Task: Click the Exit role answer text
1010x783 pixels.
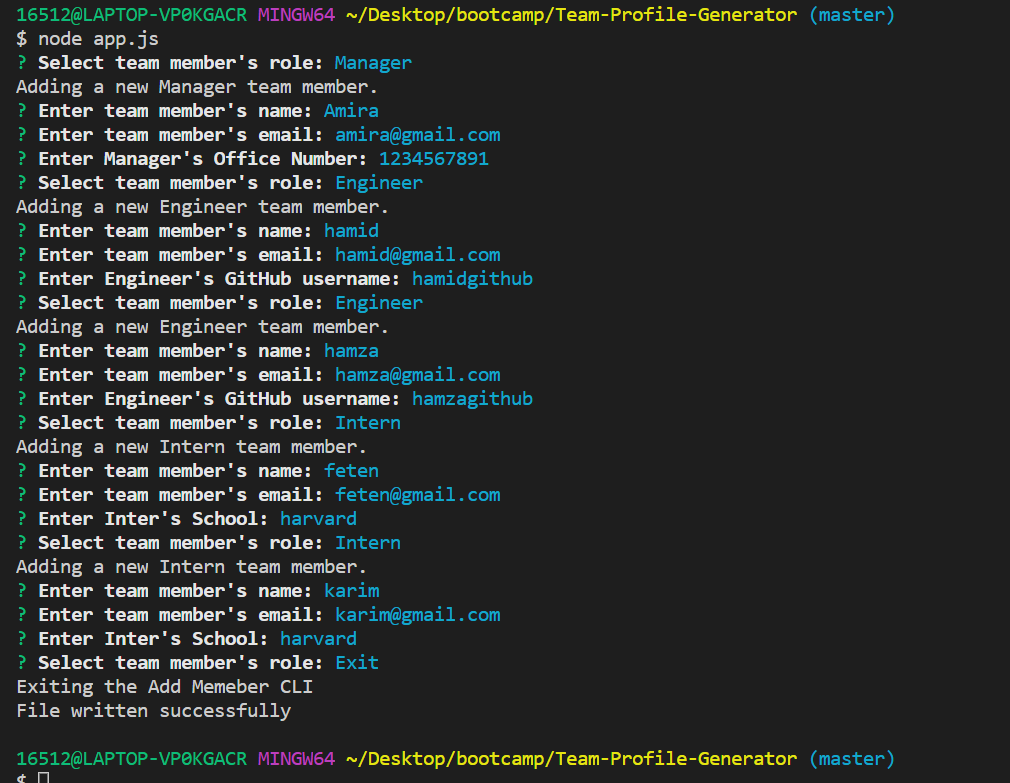Action: tap(356, 662)
